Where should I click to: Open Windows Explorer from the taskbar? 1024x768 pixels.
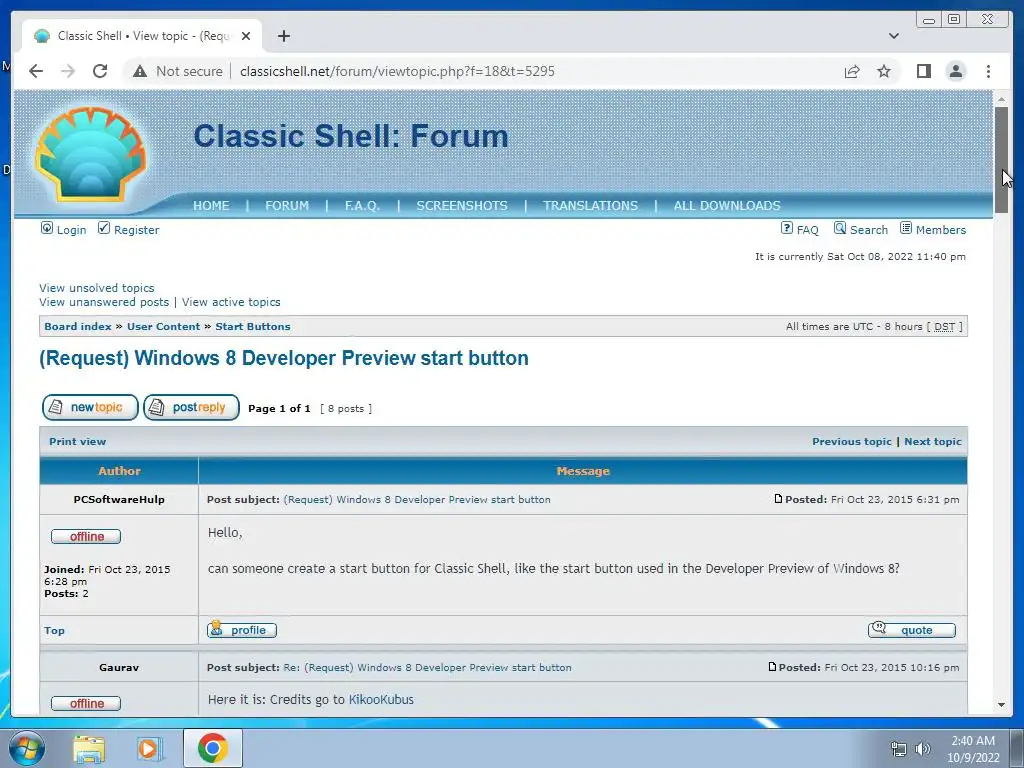pos(88,748)
